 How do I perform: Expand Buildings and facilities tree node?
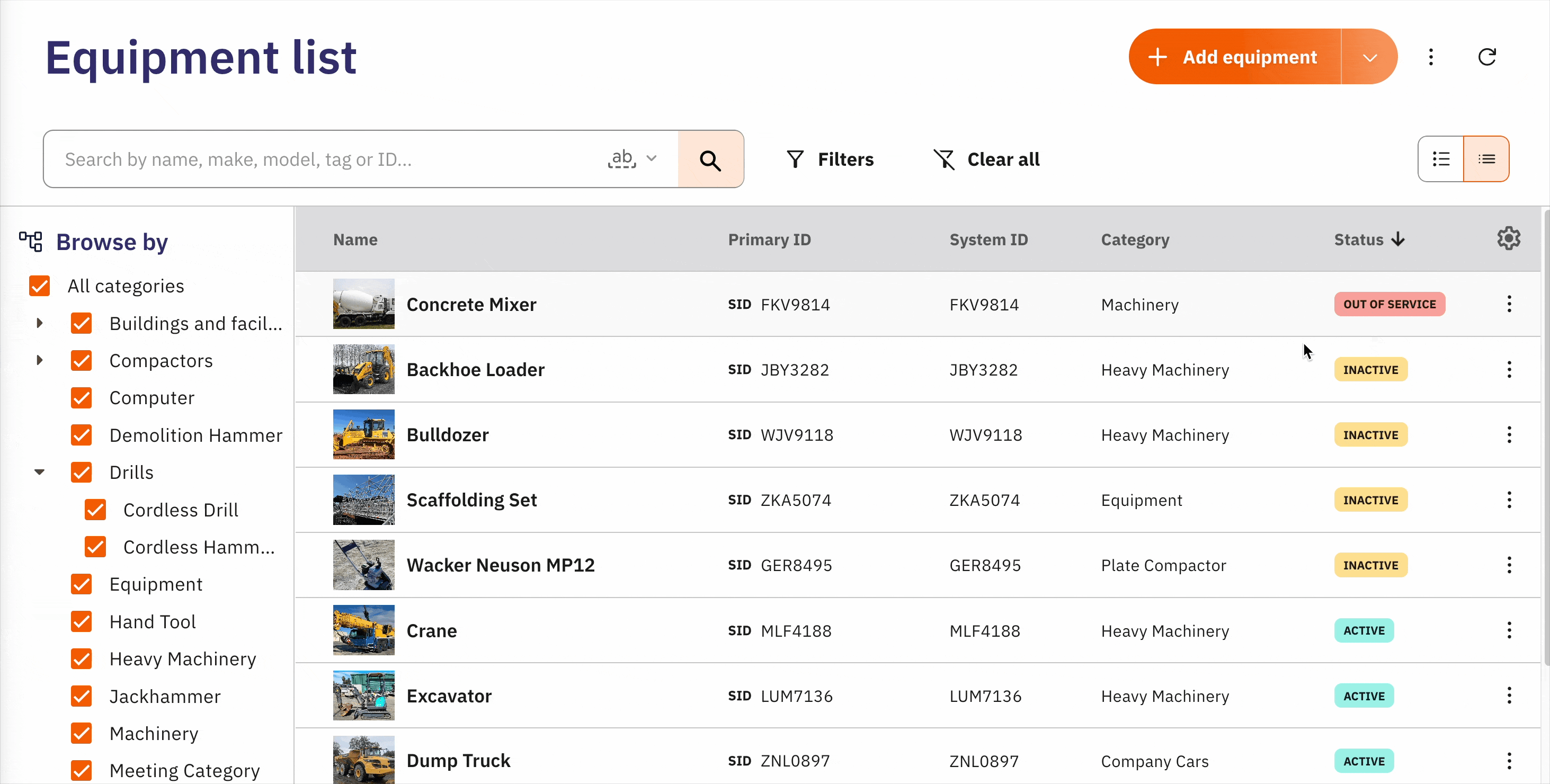(x=40, y=323)
